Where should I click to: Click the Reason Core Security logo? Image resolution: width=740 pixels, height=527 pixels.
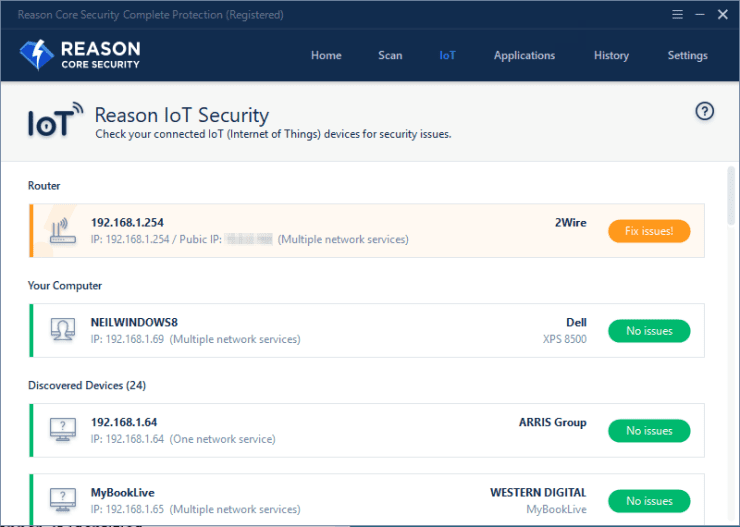(x=80, y=55)
